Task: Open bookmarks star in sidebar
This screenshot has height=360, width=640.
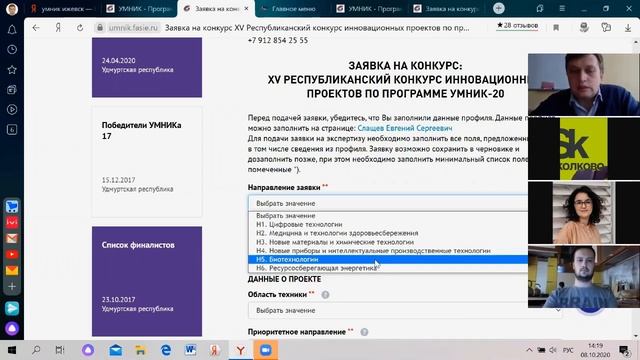Action: [x=12, y=69]
